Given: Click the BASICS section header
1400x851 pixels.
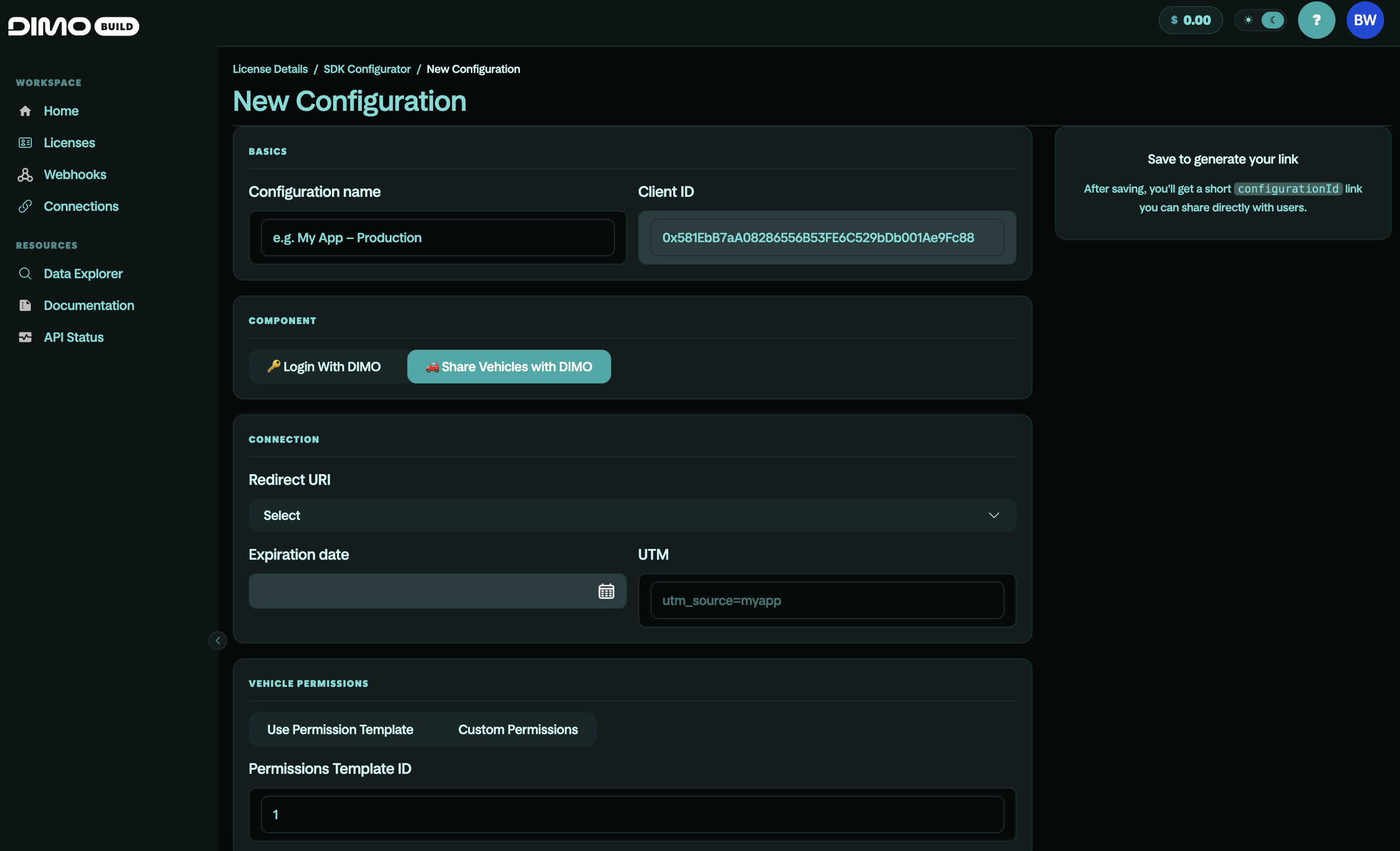Looking at the screenshot, I should coord(267,151).
